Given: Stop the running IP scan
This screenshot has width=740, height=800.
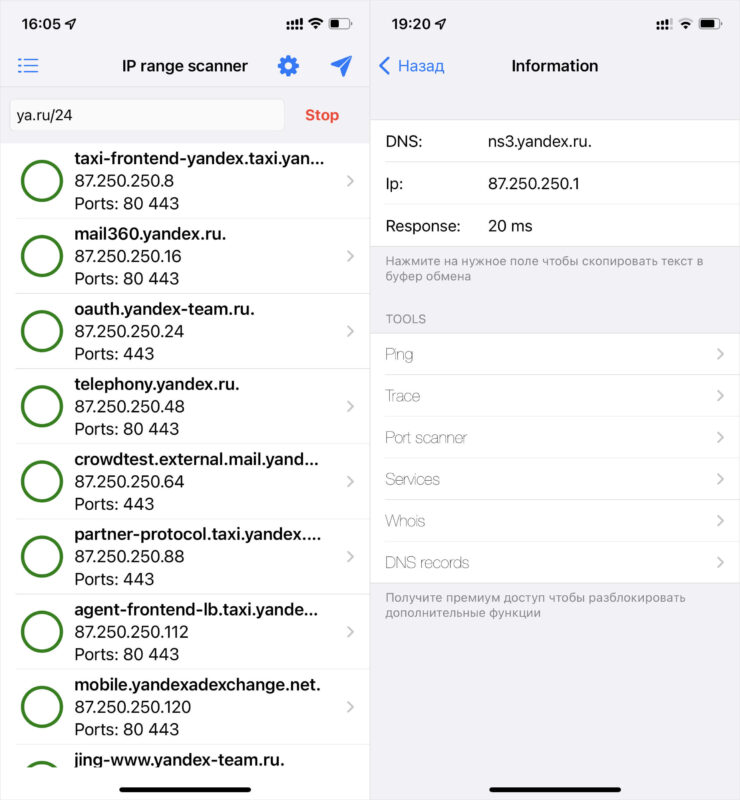Looking at the screenshot, I should pyautogui.click(x=322, y=115).
